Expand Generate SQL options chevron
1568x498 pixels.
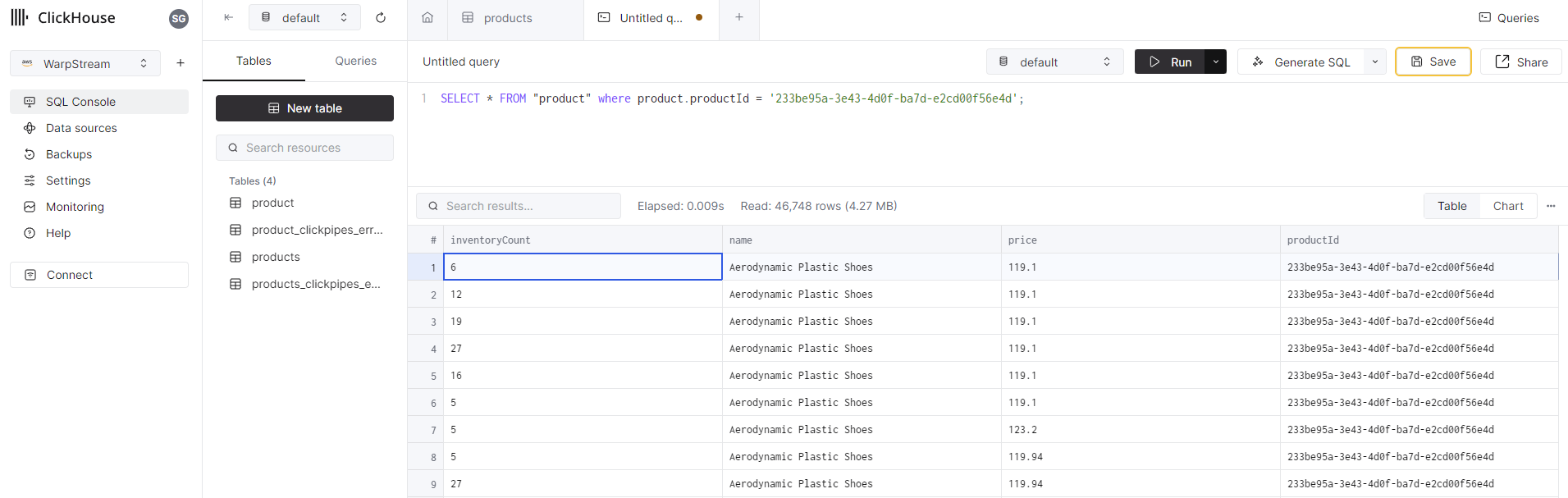1375,62
